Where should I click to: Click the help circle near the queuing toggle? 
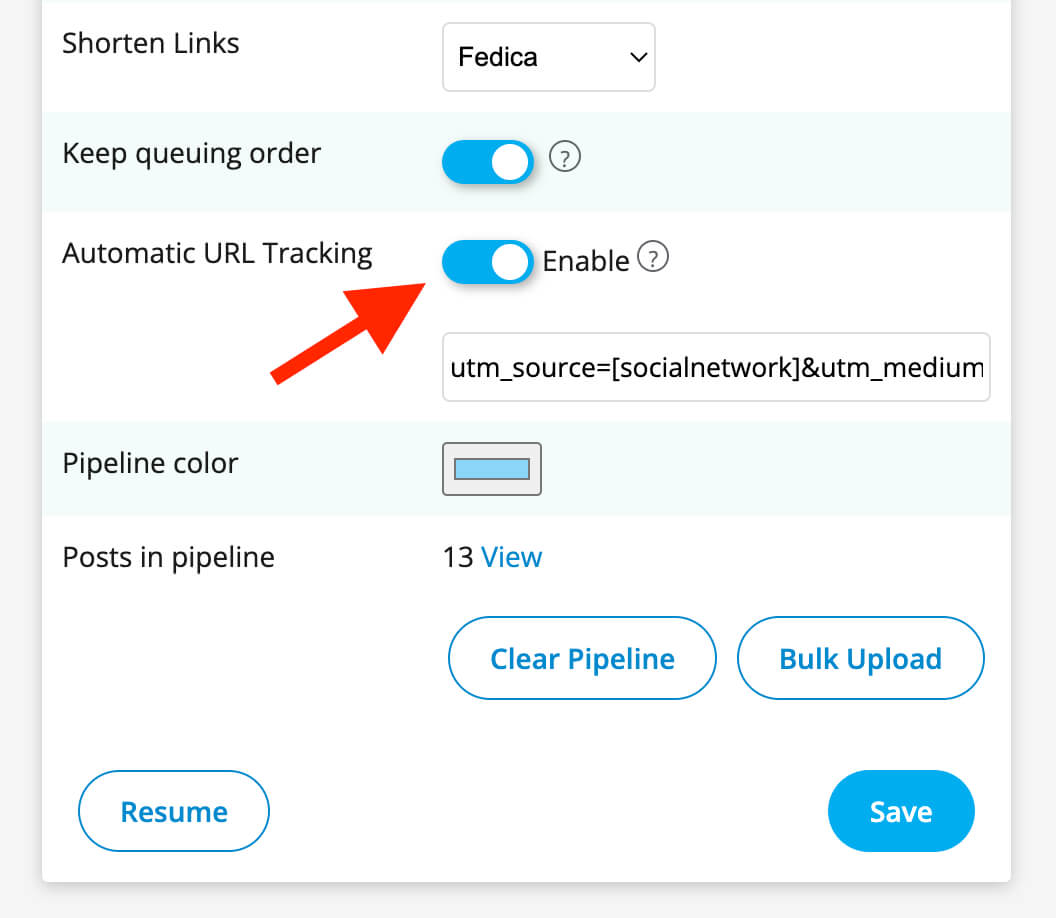tap(564, 157)
